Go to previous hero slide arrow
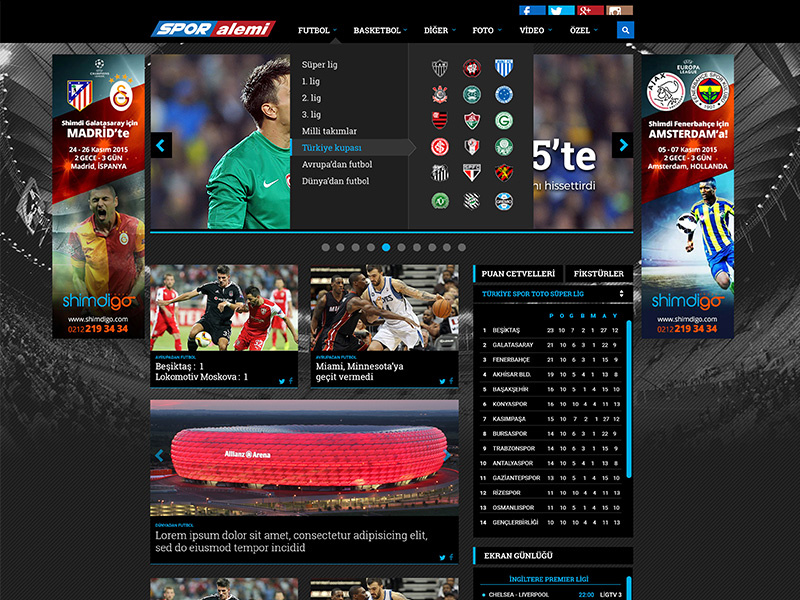Screen dimensions: 800x600 (161, 145)
